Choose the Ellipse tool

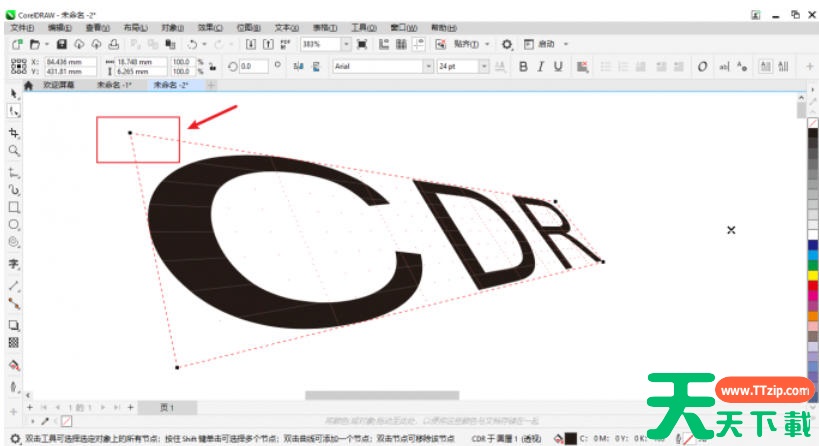click(14, 225)
